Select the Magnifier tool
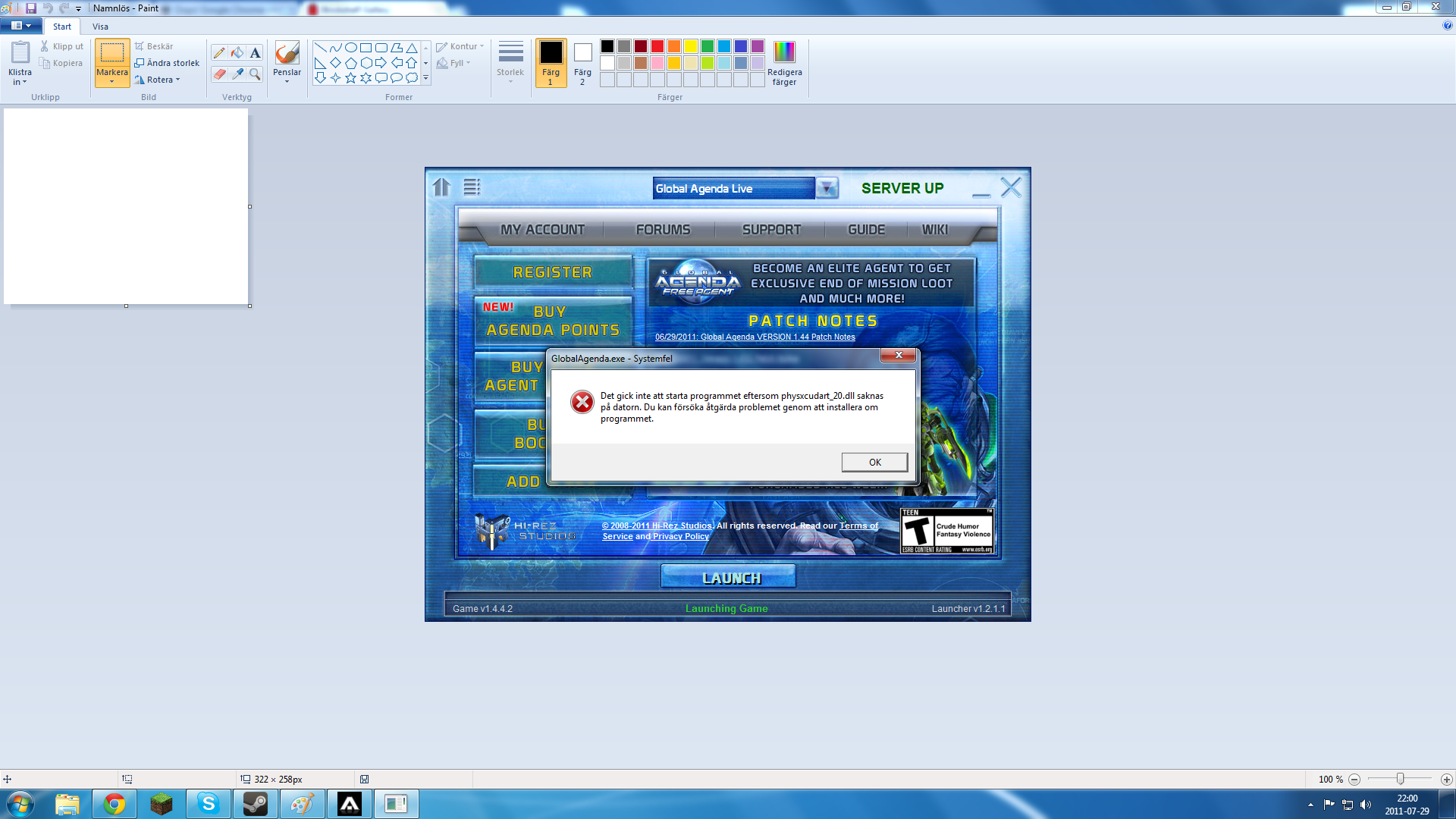Viewport: 1456px width, 819px height. 255,74
